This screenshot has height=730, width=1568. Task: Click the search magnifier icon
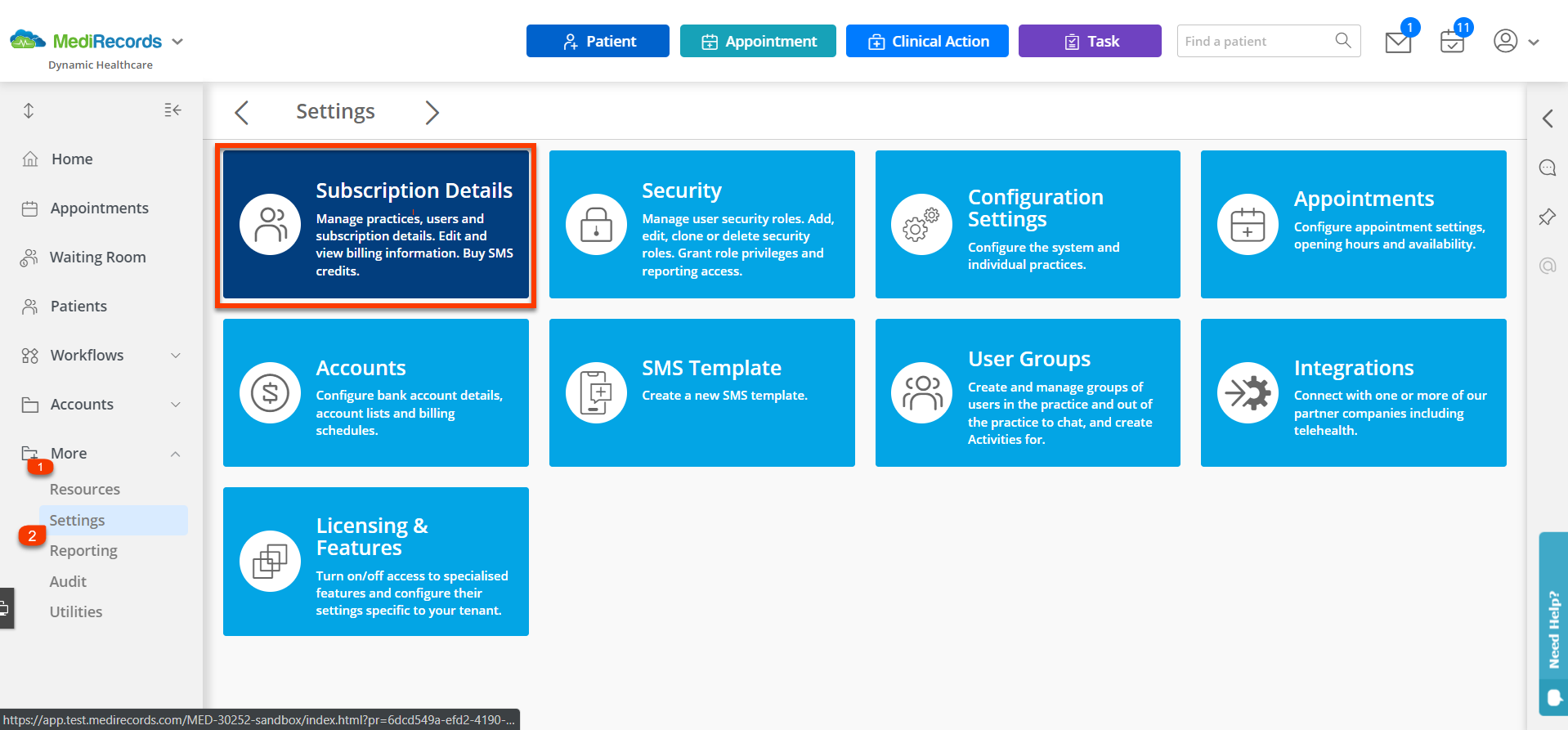(x=1342, y=41)
